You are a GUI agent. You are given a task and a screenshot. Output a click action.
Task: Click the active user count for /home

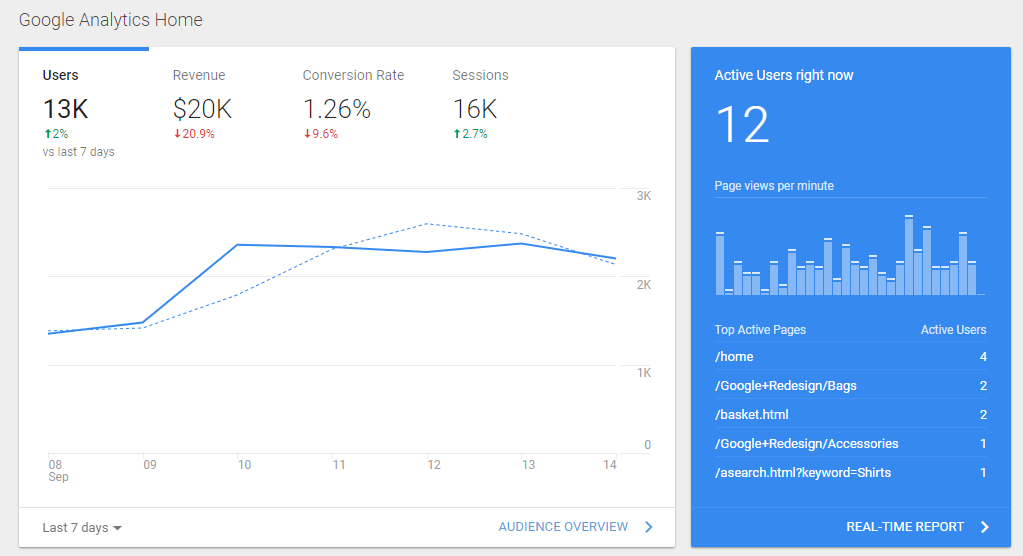point(983,356)
